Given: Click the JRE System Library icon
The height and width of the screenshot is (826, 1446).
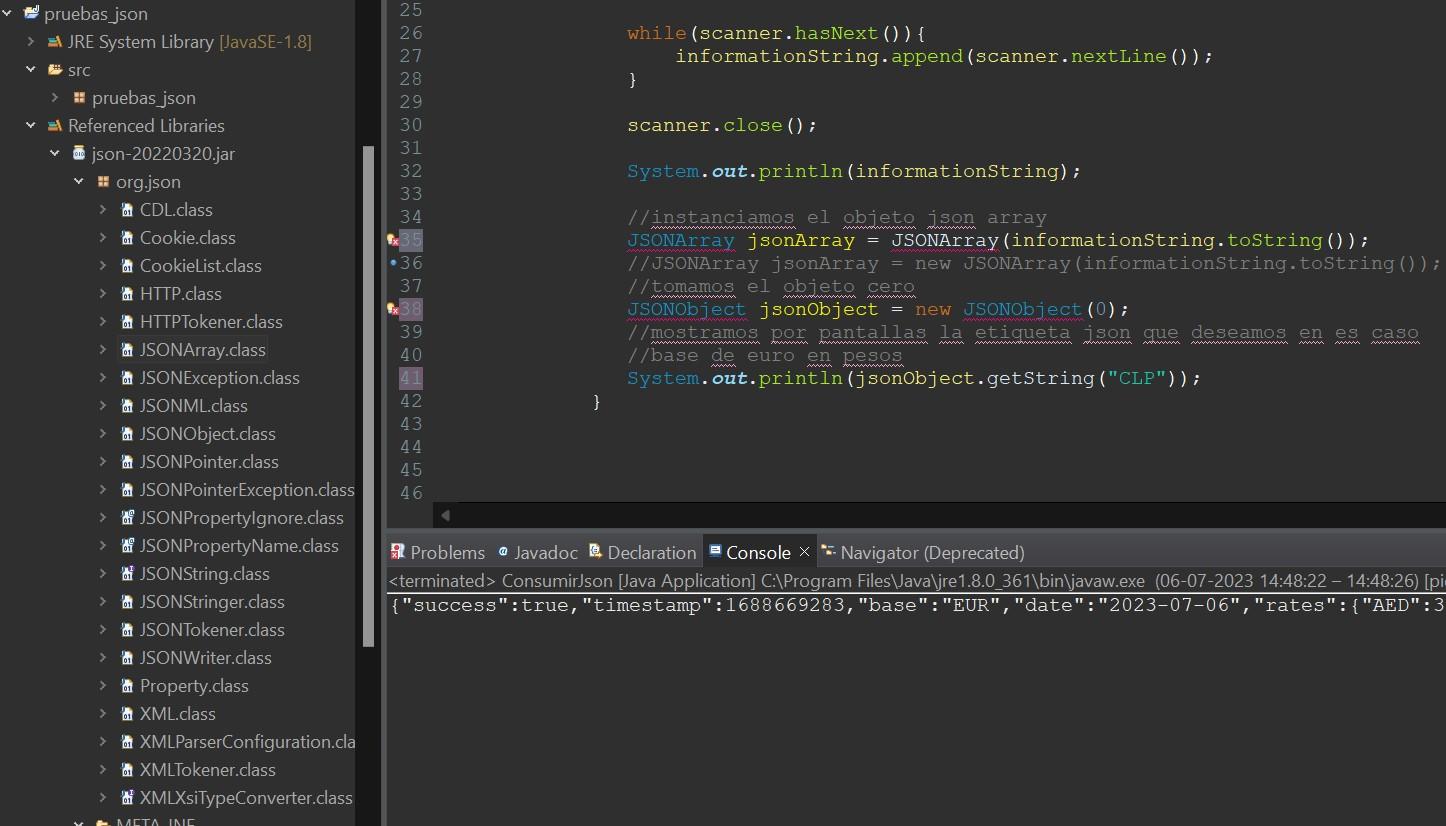Looking at the screenshot, I should (x=55, y=42).
